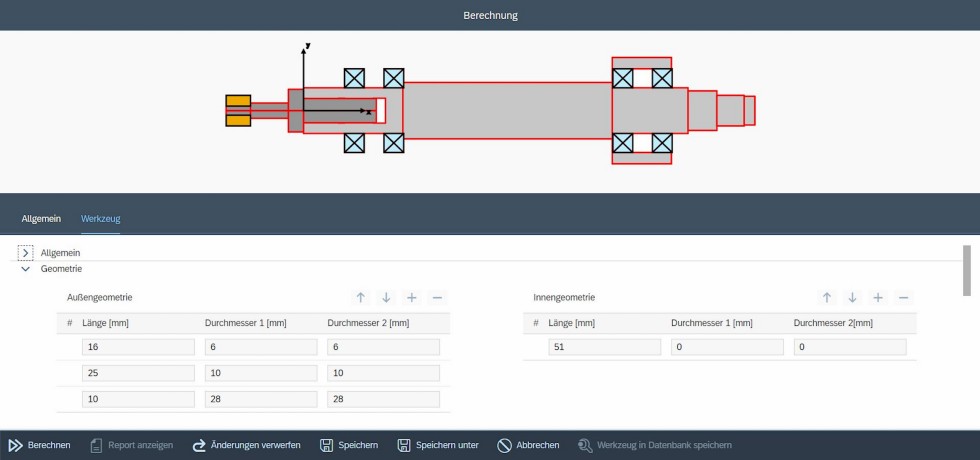Viewport: 980px width, 460px height.
Task: Click the Speichern button
Action: click(348, 445)
